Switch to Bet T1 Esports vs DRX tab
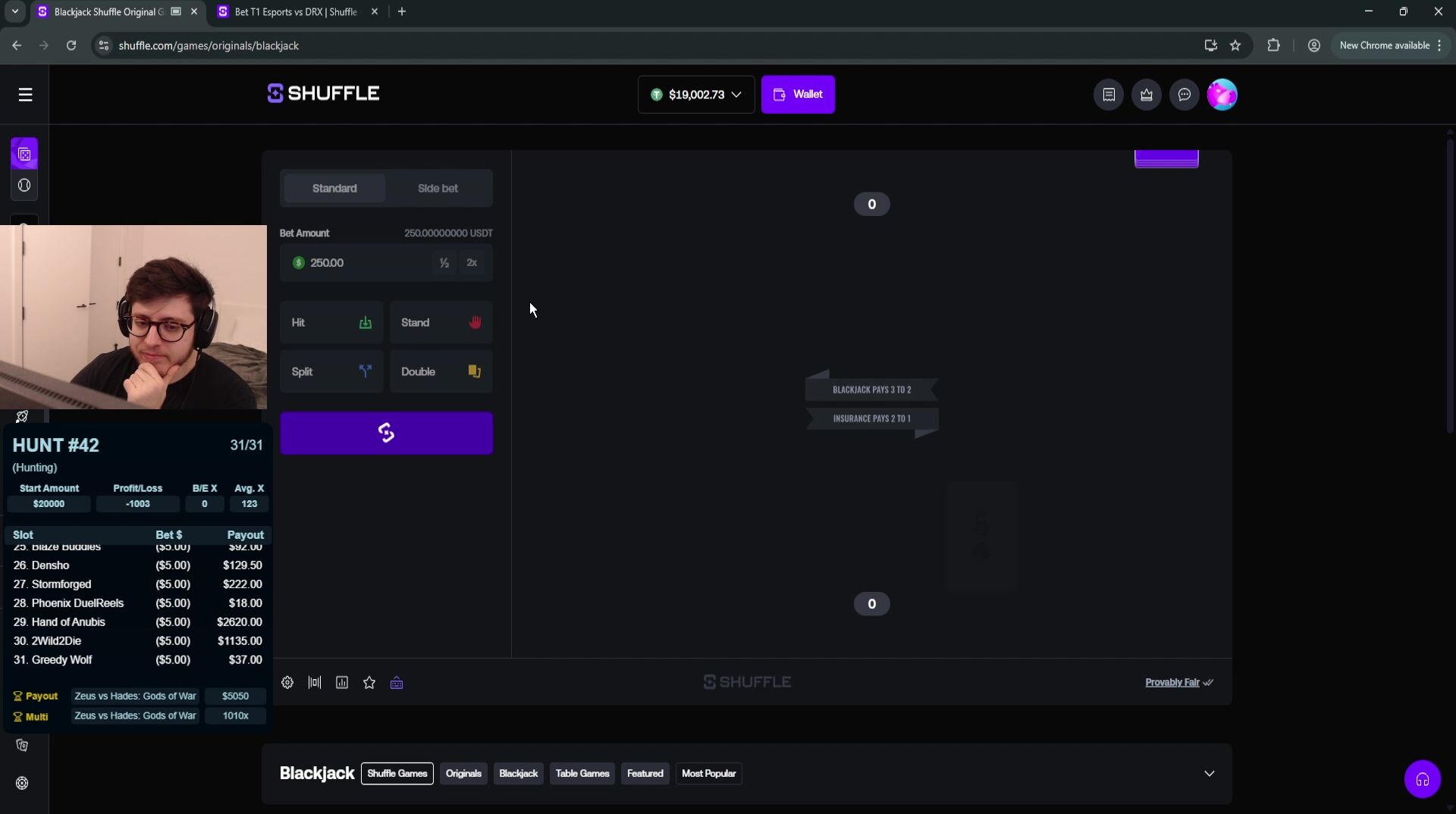This screenshot has height=814, width=1456. [296, 11]
